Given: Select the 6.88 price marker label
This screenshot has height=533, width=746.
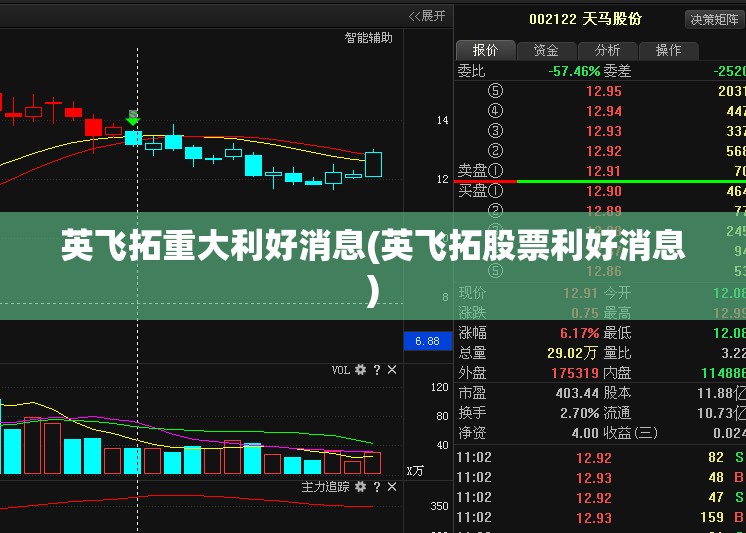Looking at the screenshot, I should 427,341.
